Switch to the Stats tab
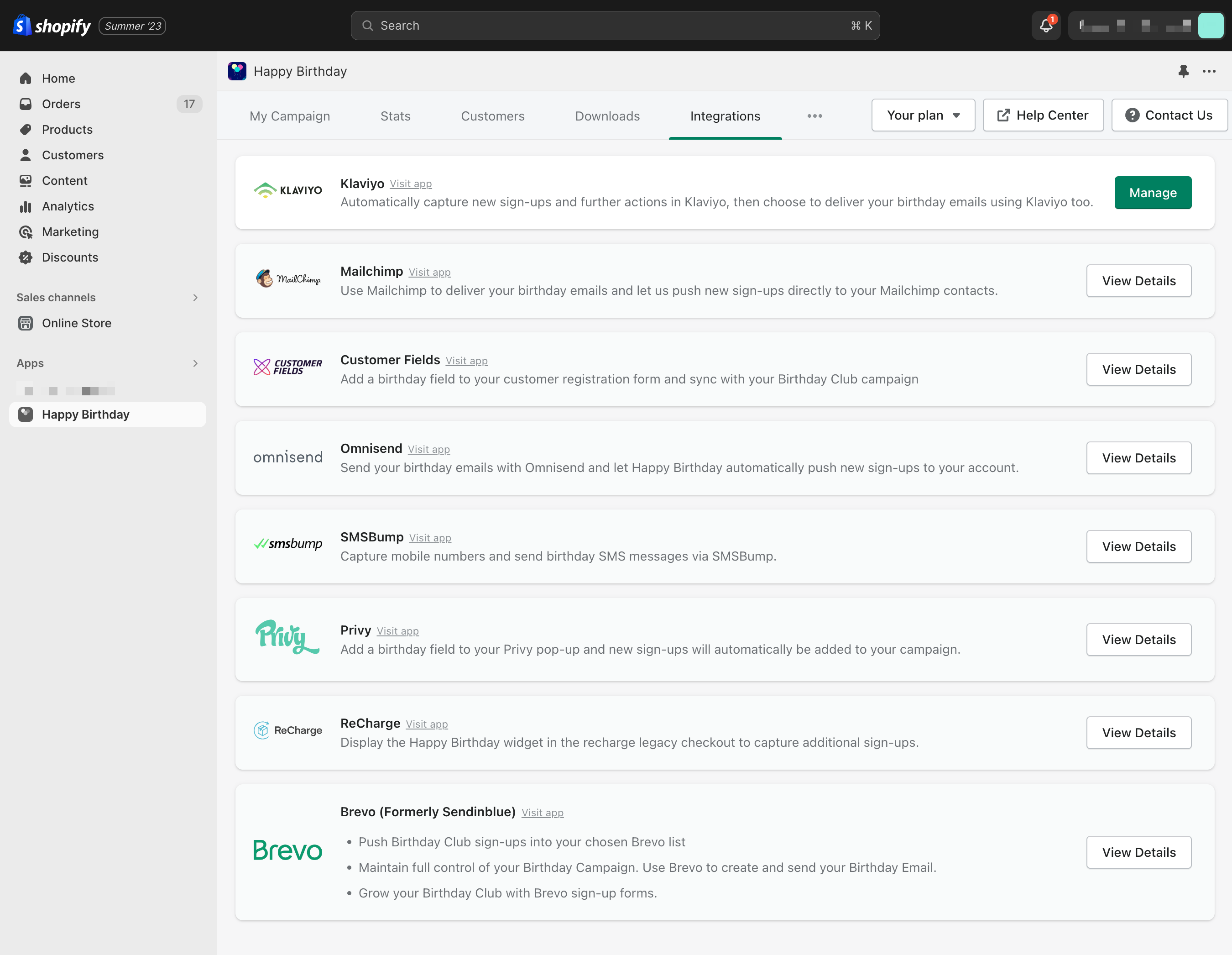1232x955 pixels. (x=396, y=116)
